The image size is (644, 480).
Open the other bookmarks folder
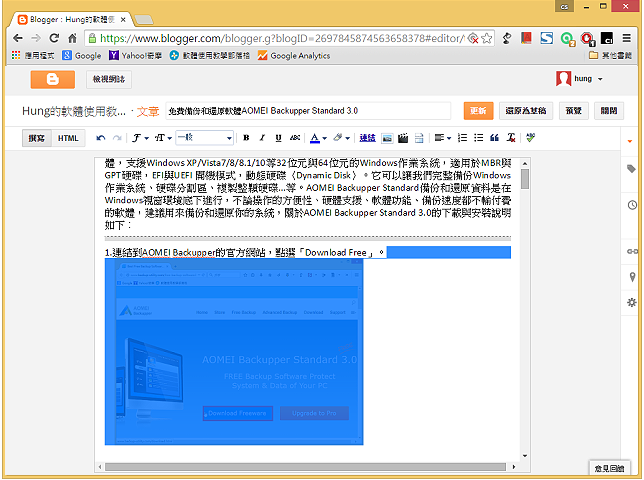point(610,55)
